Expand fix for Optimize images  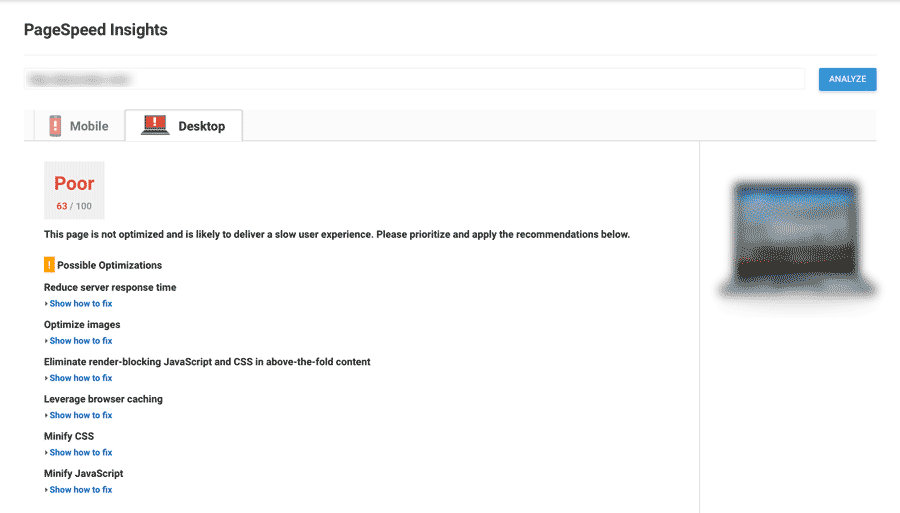(79, 341)
